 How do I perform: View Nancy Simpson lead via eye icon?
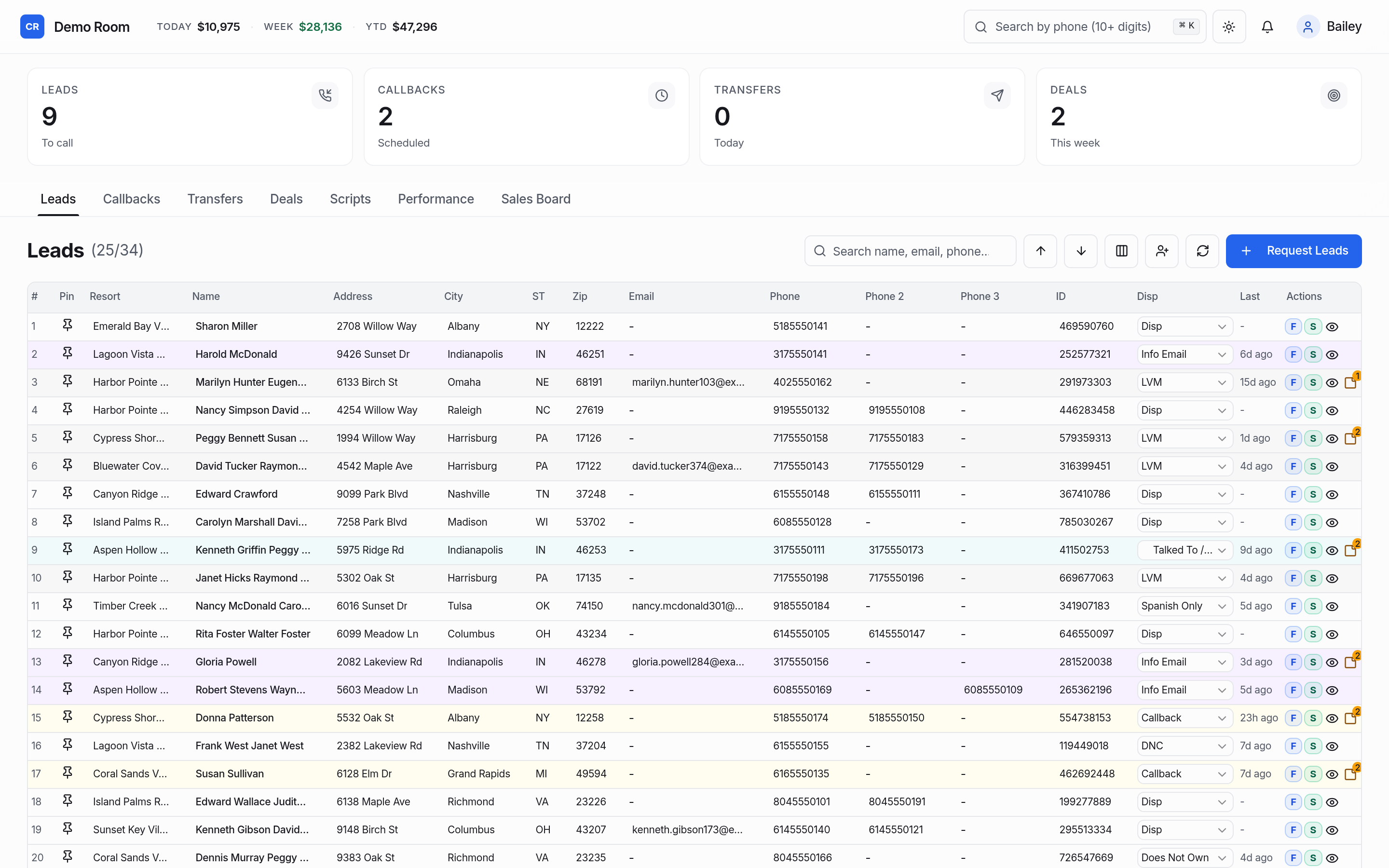pyautogui.click(x=1332, y=410)
